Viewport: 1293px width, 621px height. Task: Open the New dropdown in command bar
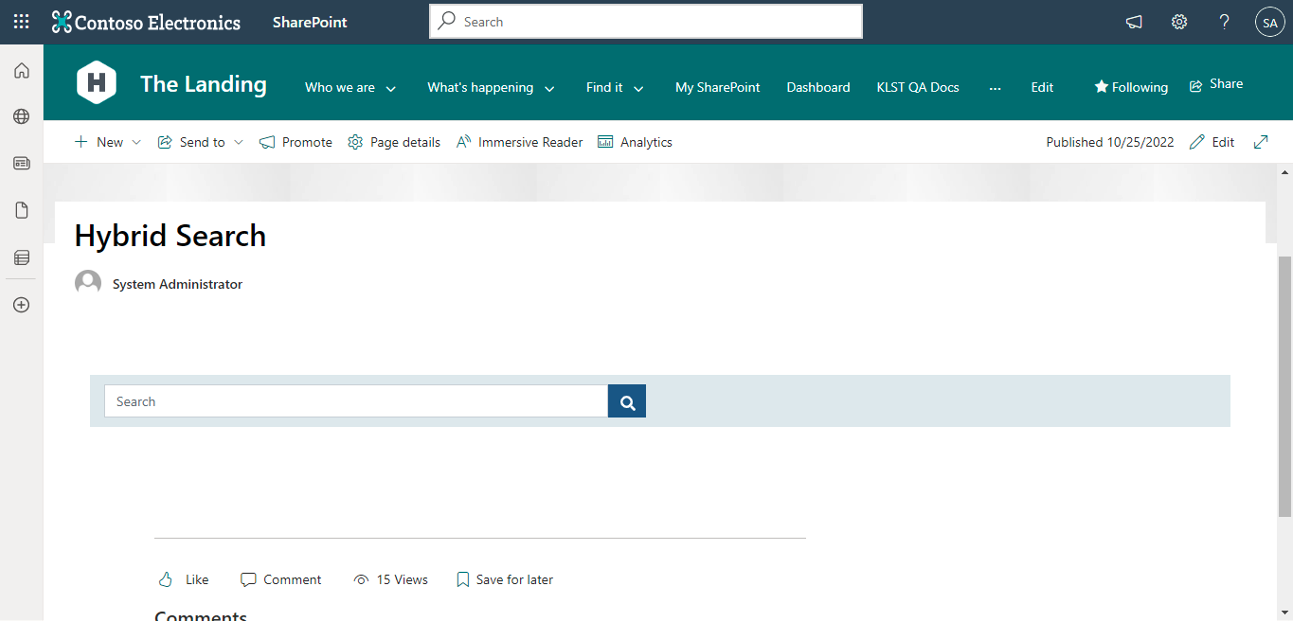pyautogui.click(x=108, y=142)
